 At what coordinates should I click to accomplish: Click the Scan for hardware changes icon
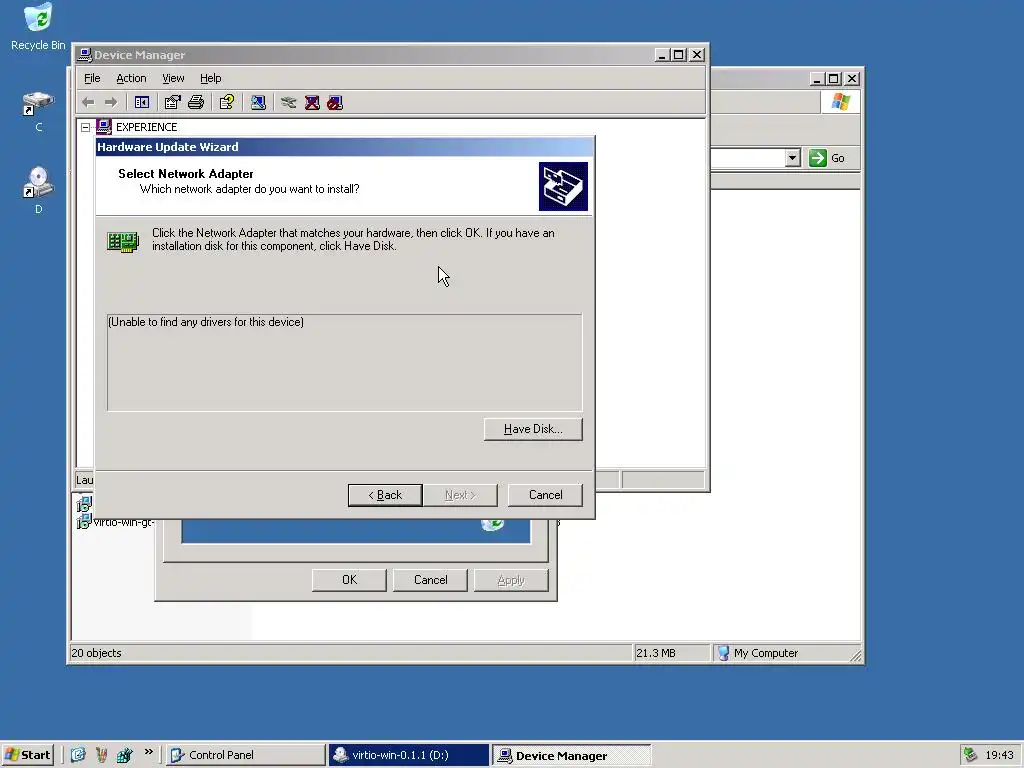tap(258, 103)
